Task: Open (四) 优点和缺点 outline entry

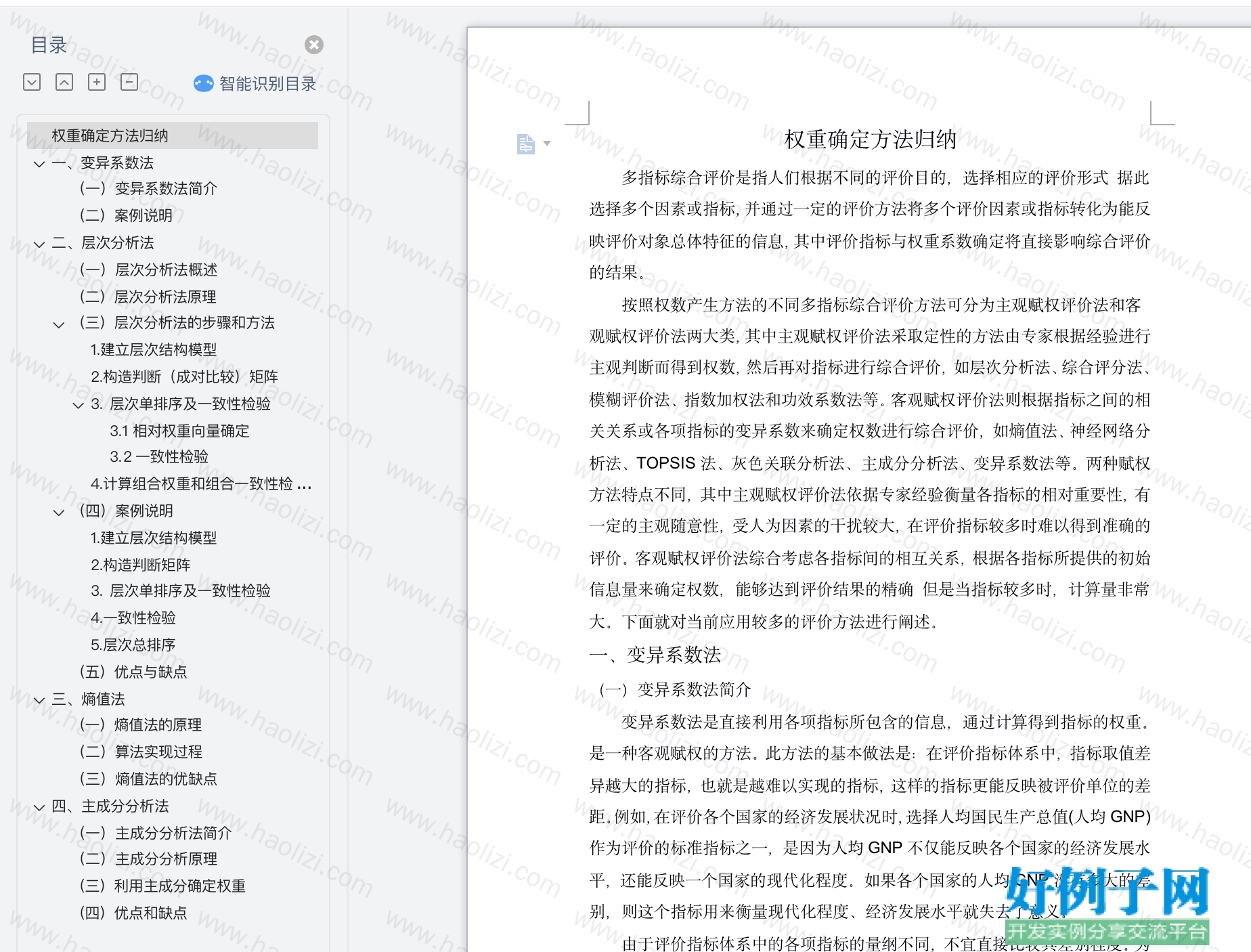Action: 133,913
